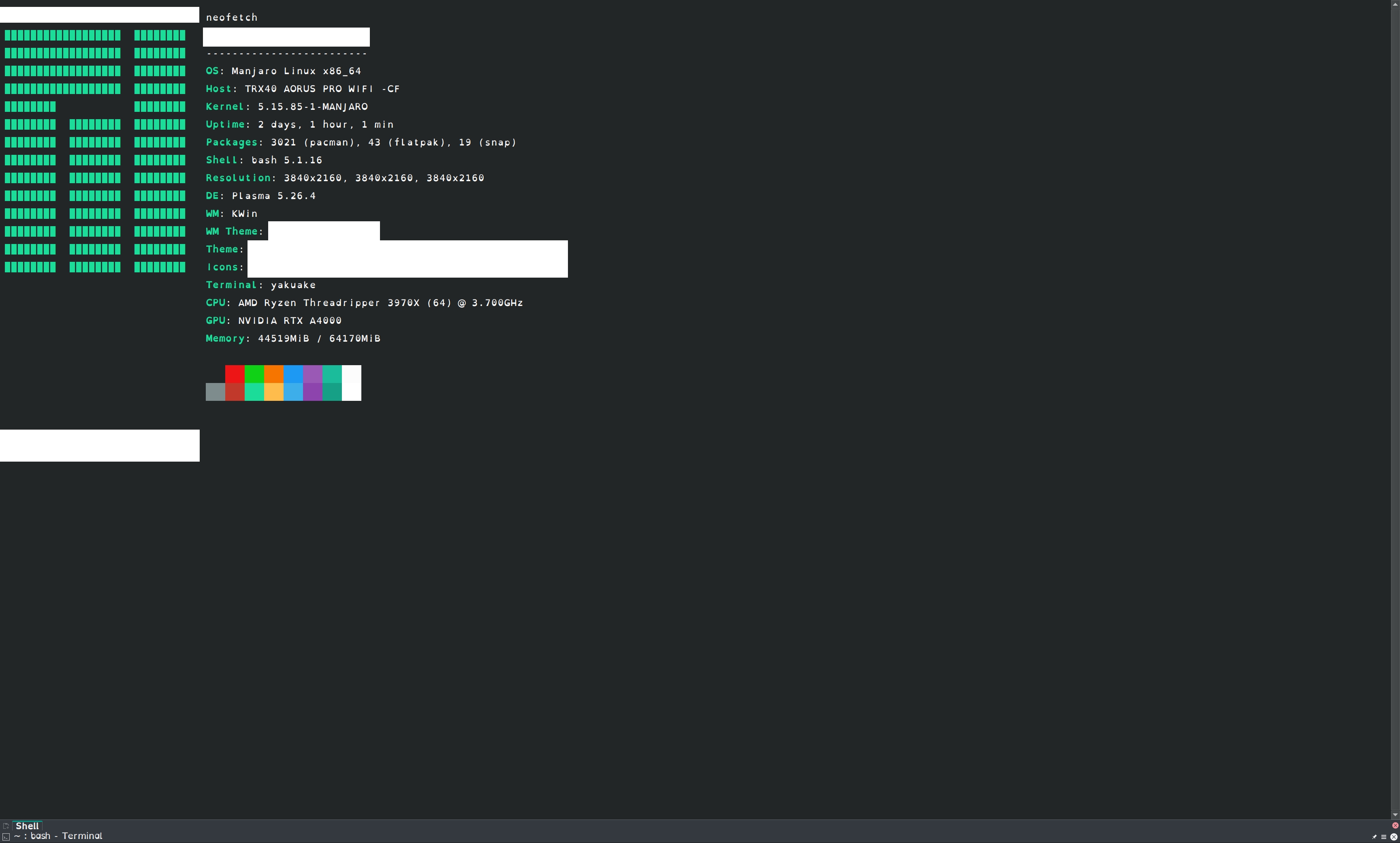Click the 'bash 5.1.16' shell value
The width and height of the screenshot is (1400, 843).
point(287,160)
